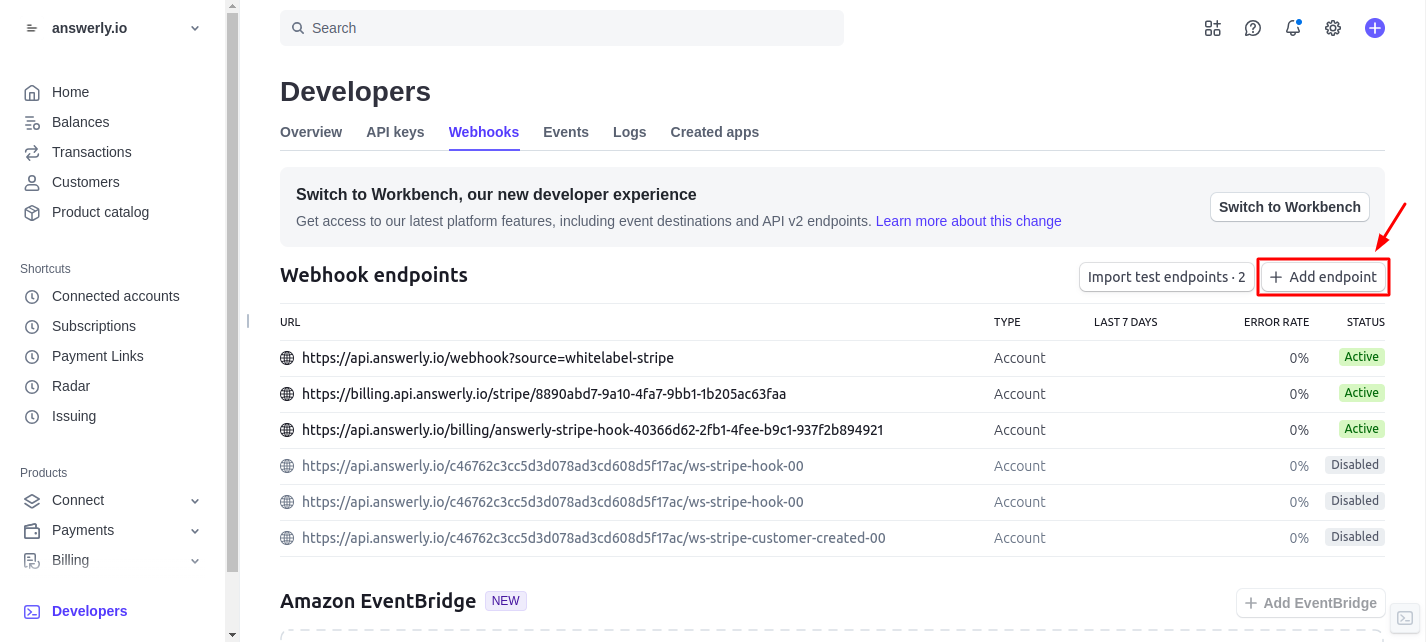The image size is (1426, 642).
Task: Click the Billing document icon
Action: pyautogui.click(x=32, y=560)
